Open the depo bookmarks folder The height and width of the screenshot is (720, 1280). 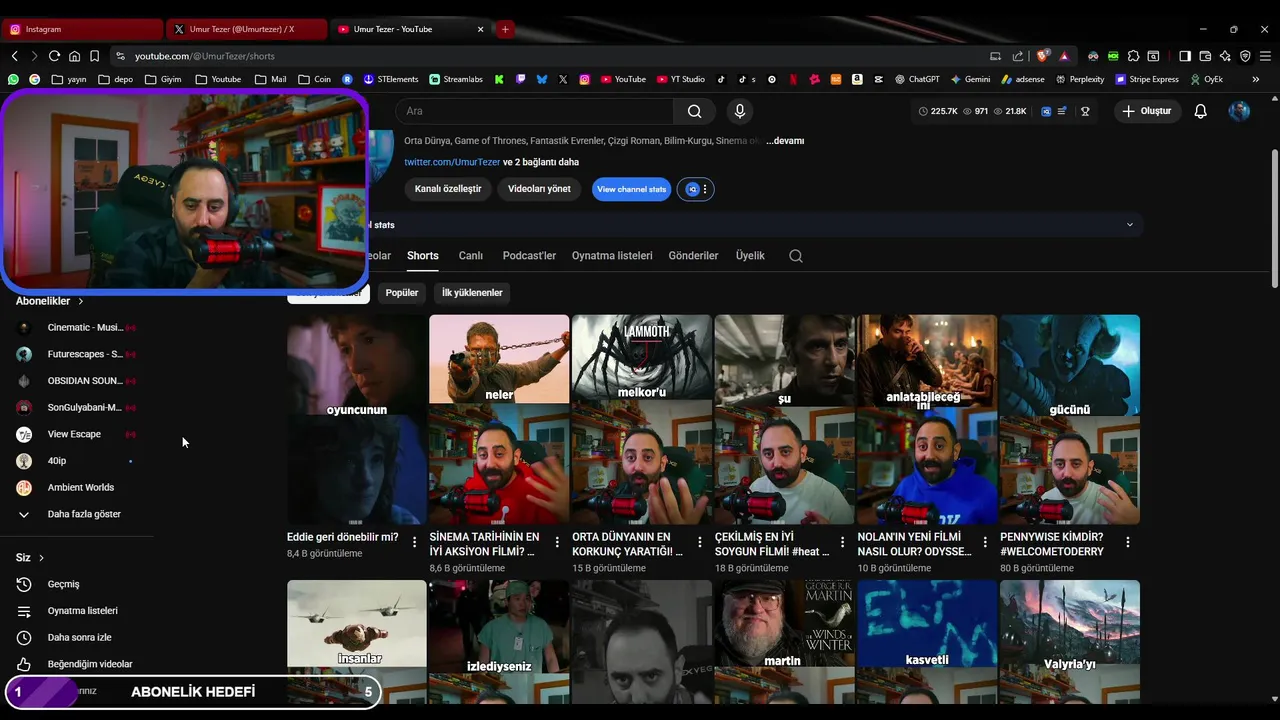pyautogui.click(x=115, y=79)
